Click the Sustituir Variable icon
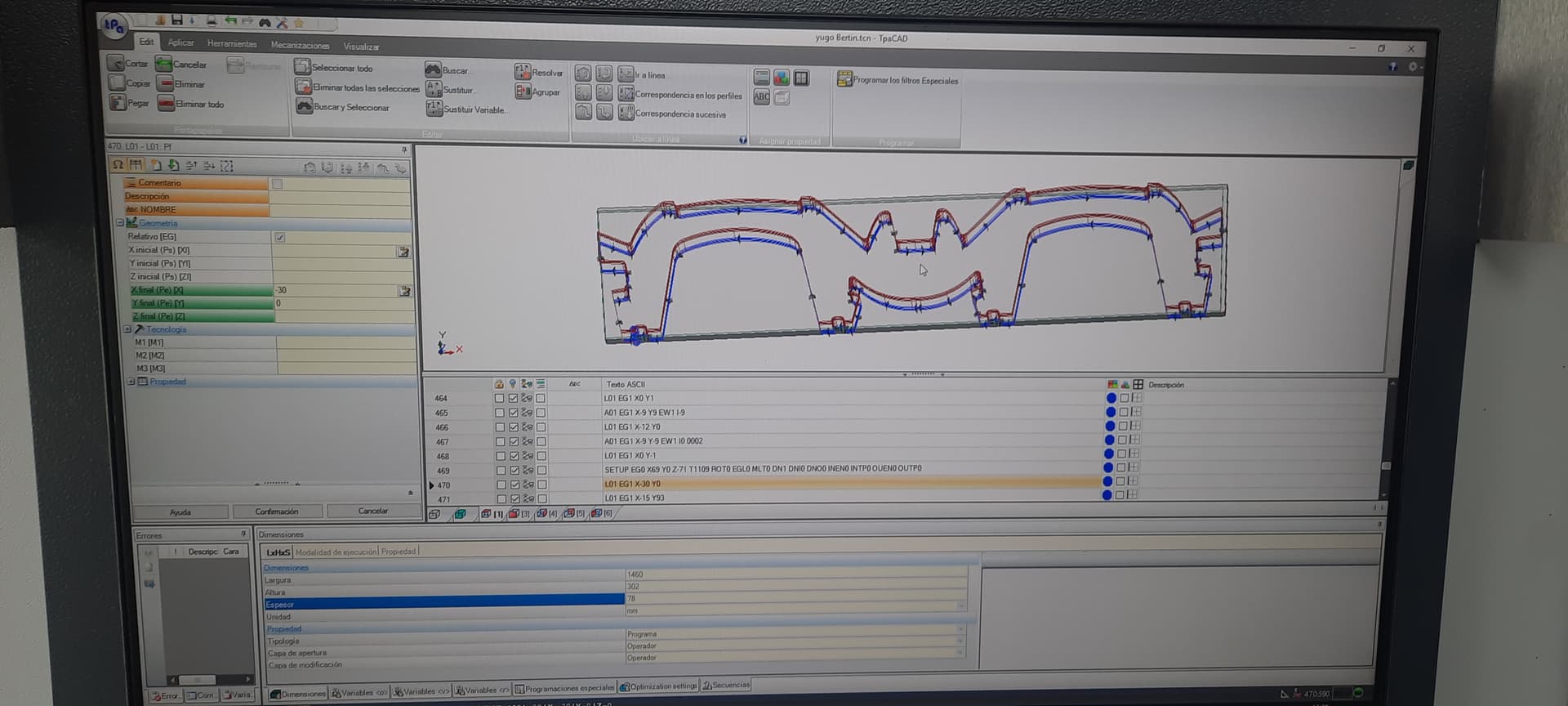 [x=434, y=109]
